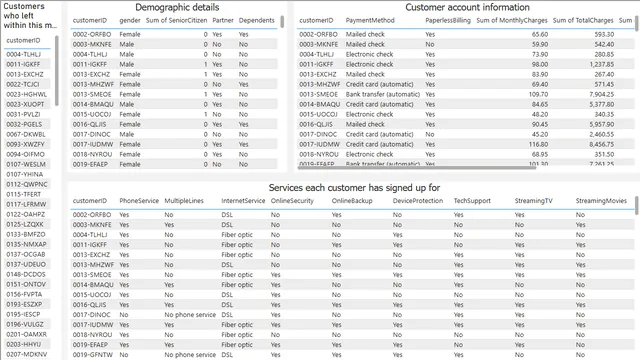Select customer 0022-TCJCI in the slicer
This screenshot has height=360, width=640.
coord(27,84)
